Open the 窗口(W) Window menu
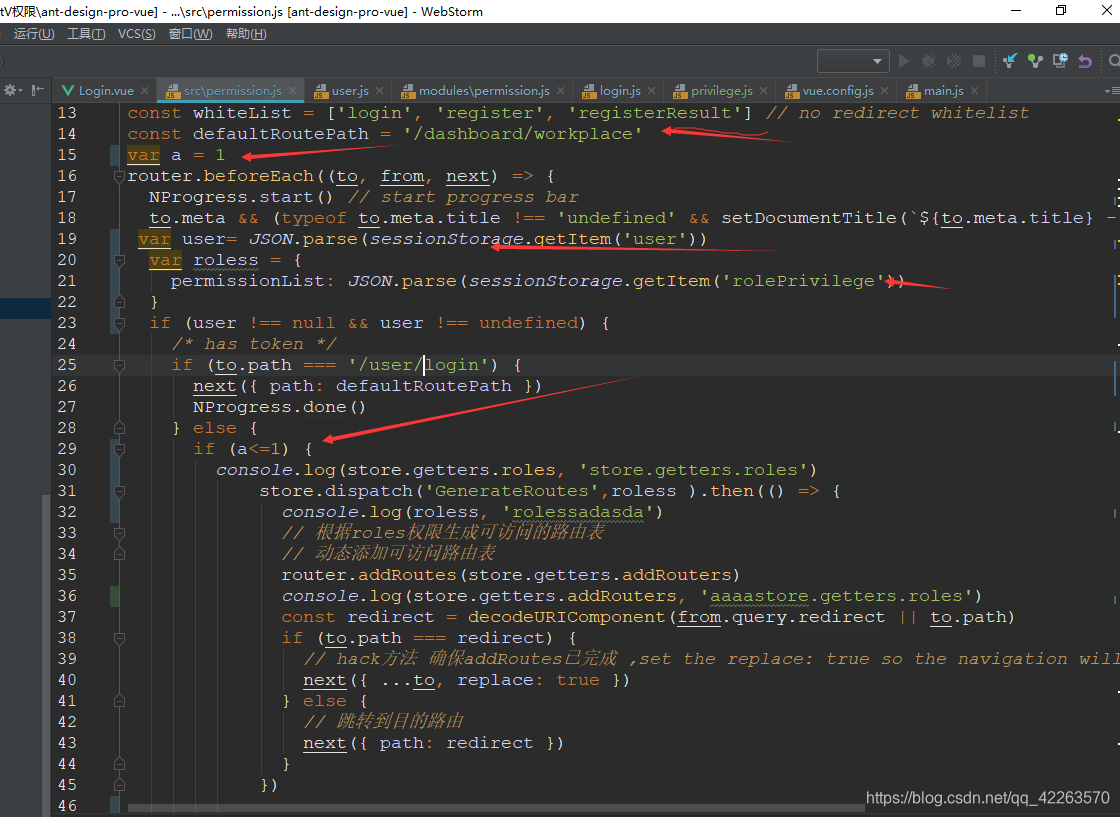The height and width of the screenshot is (817, 1120). click(191, 34)
